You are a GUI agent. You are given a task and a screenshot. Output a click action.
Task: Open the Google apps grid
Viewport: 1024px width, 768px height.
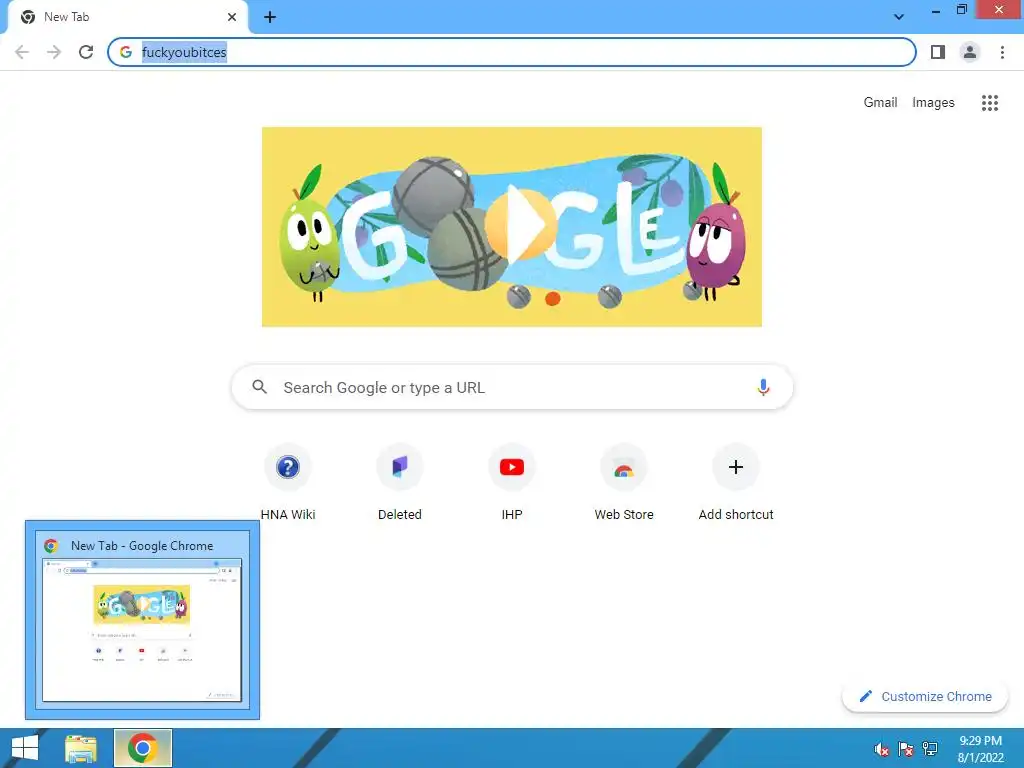point(989,103)
